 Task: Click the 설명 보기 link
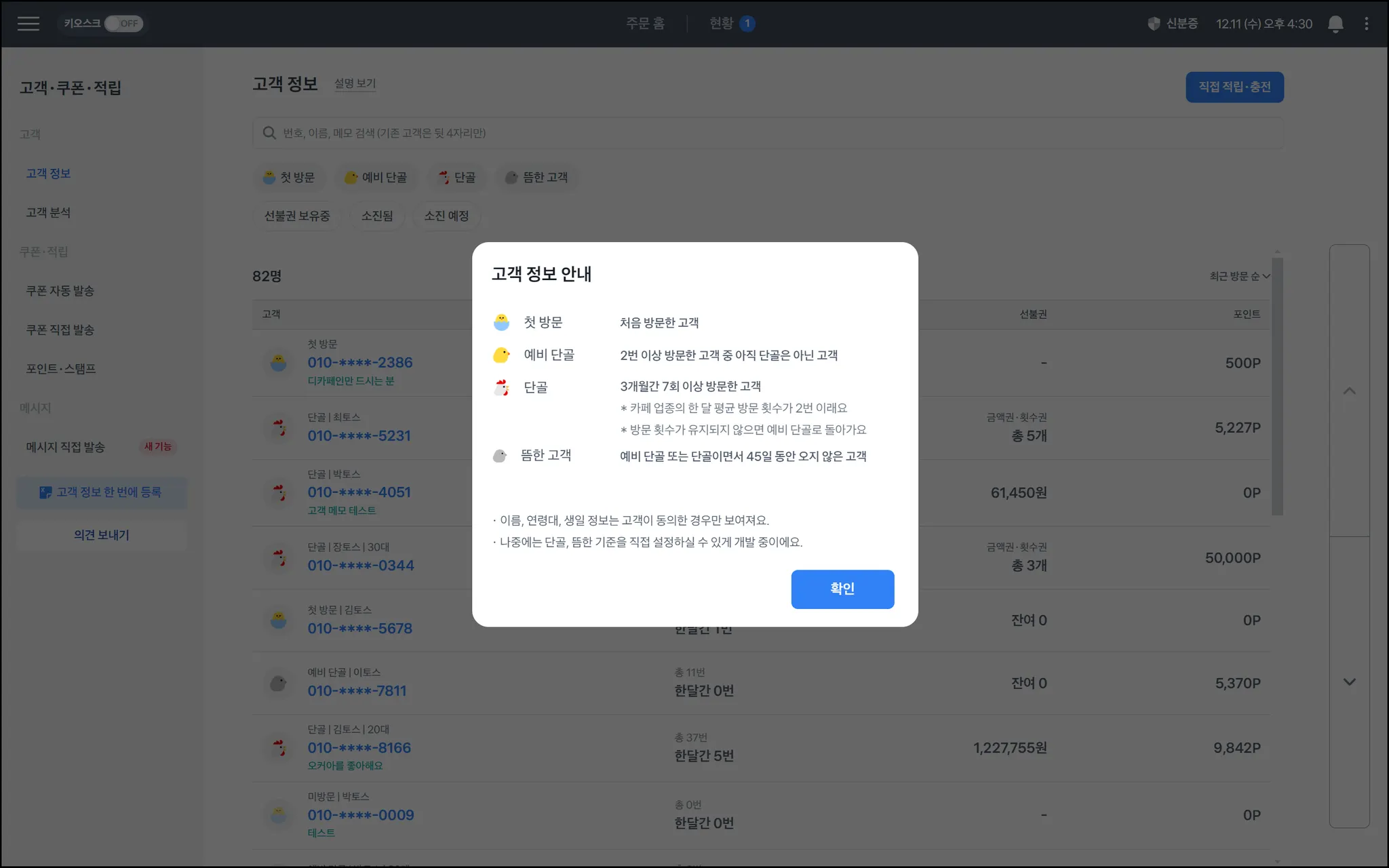pos(355,83)
